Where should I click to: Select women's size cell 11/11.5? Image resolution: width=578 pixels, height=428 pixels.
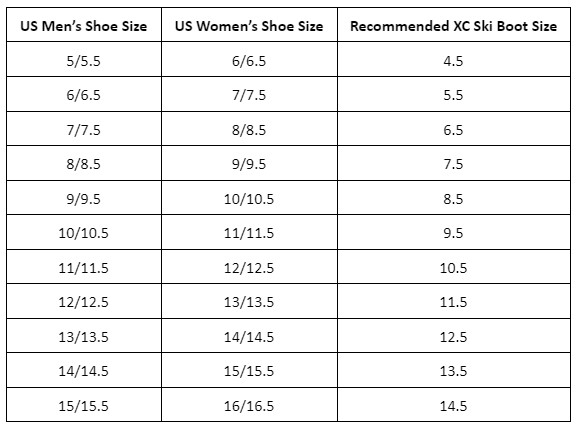tap(249, 232)
